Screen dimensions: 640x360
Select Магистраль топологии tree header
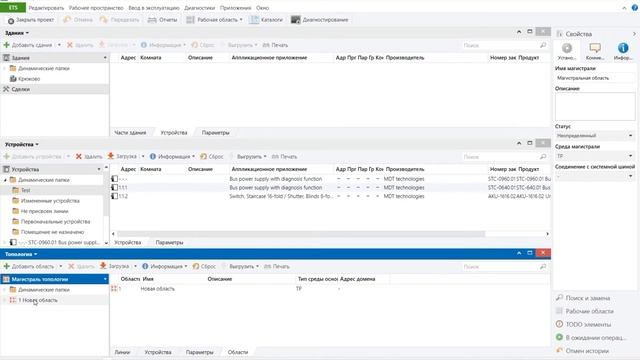(x=55, y=279)
